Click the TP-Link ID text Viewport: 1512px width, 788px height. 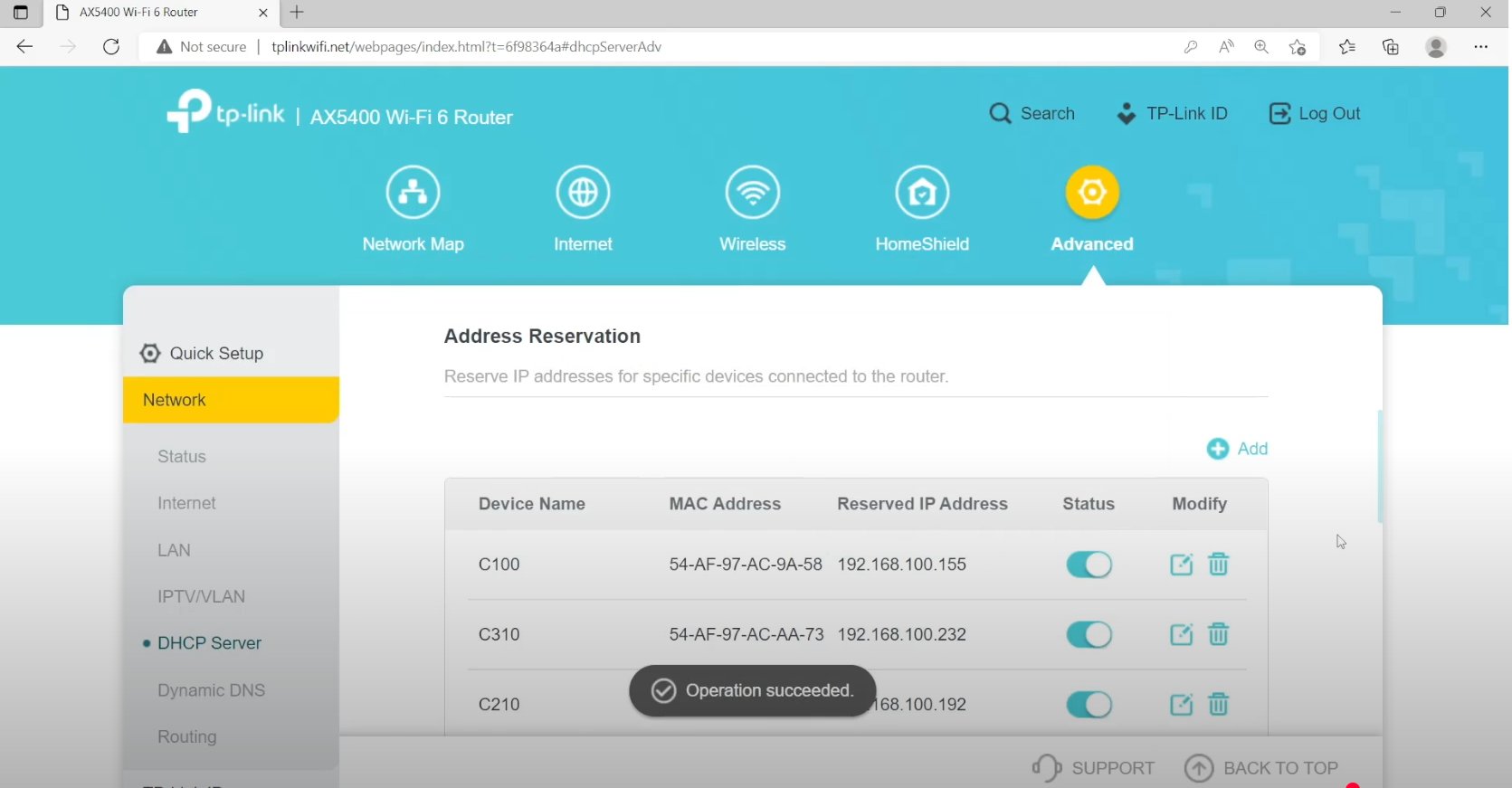pos(1187,114)
